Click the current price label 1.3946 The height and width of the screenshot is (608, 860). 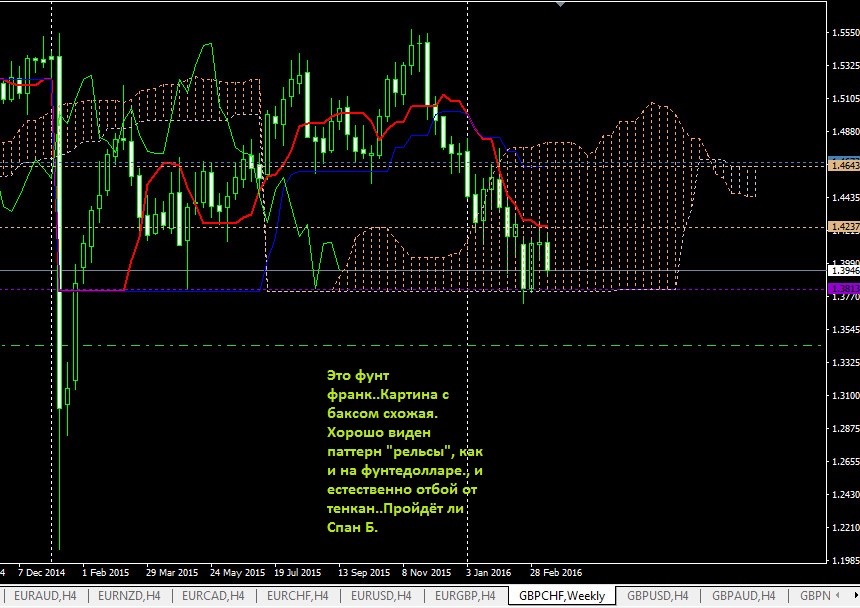[x=844, y=270]
